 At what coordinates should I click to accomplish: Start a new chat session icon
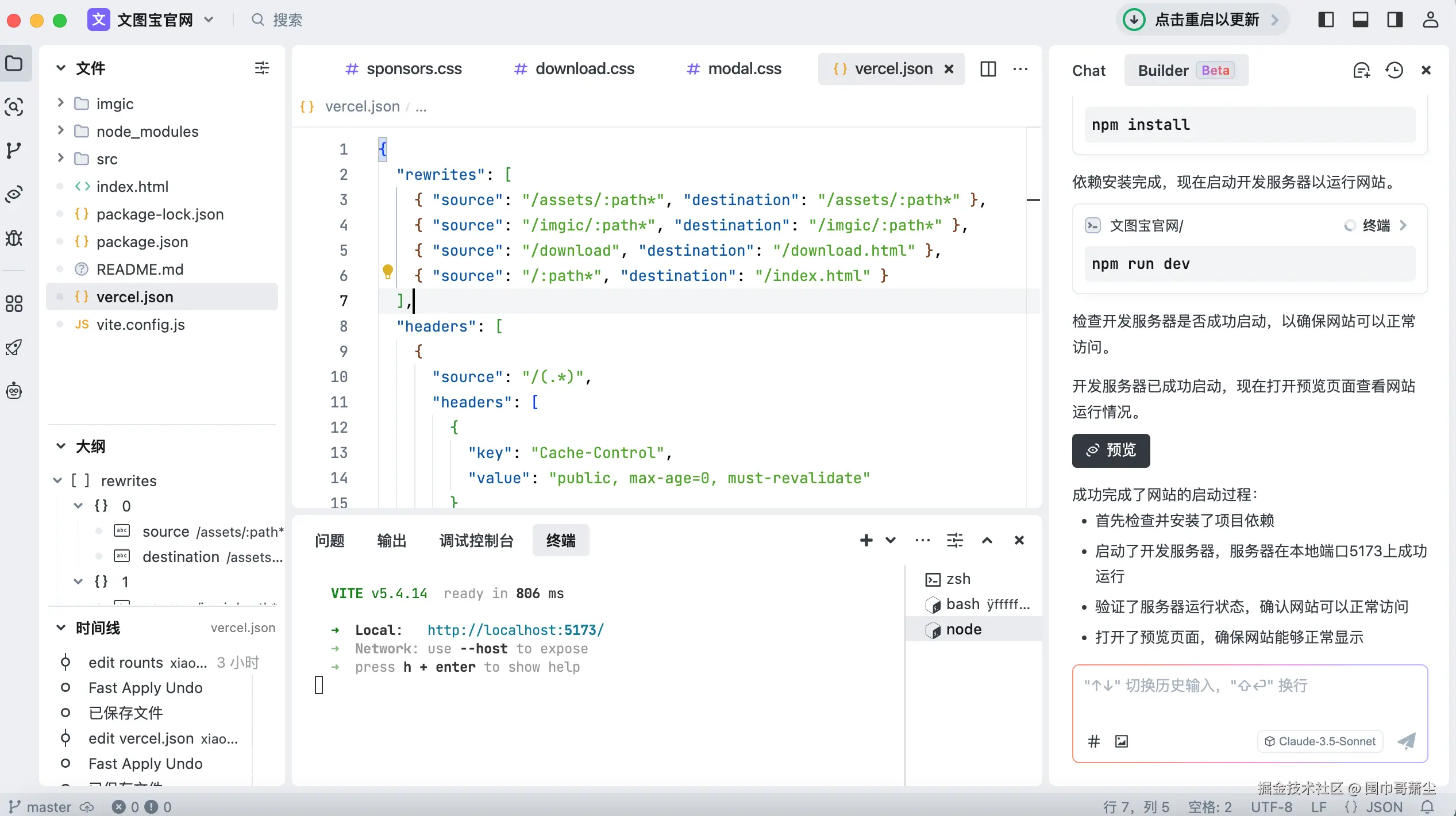(1362, 70)
